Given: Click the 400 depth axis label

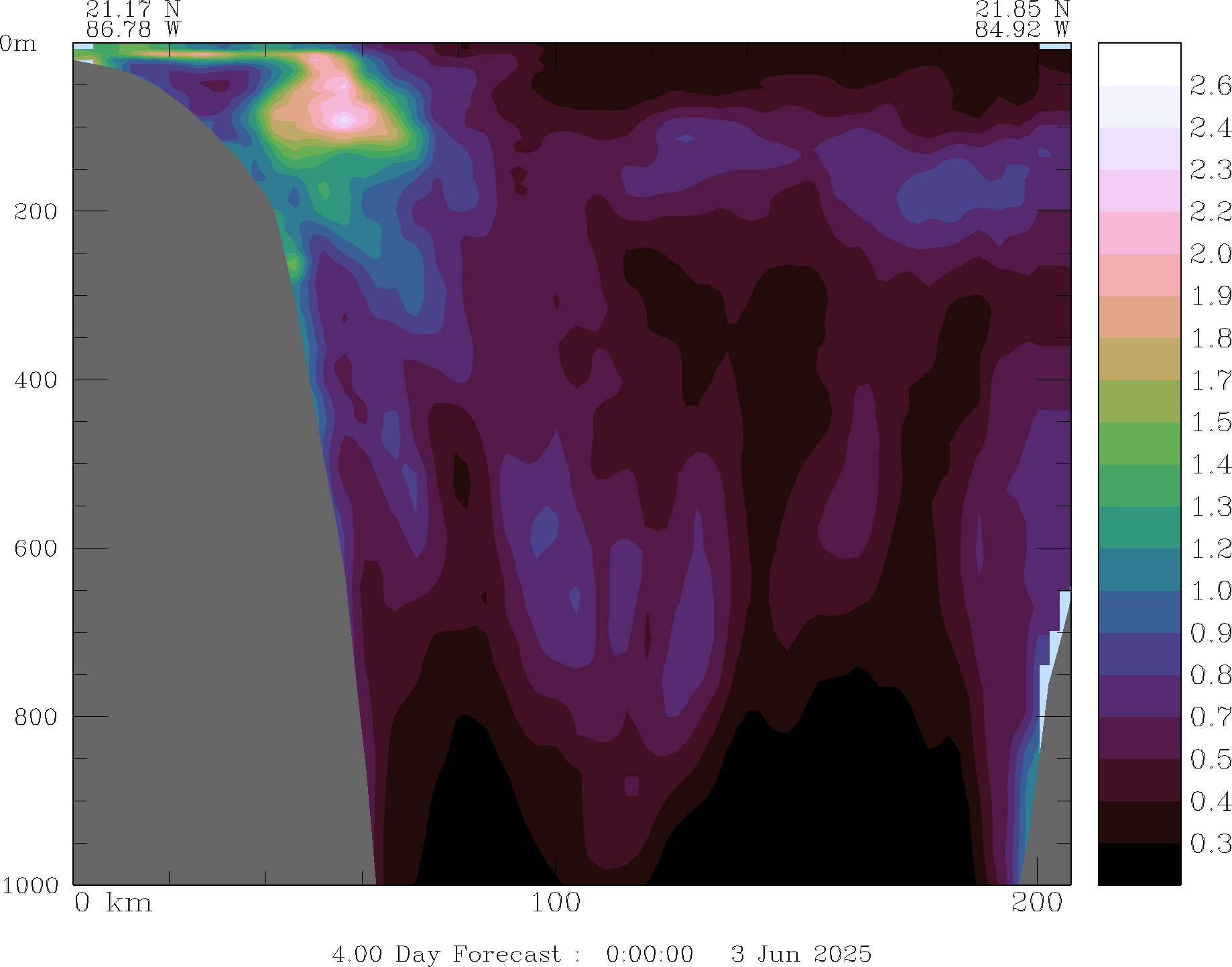Looking at the screenshot, I should pyautogui.click(x=37, y=380).
